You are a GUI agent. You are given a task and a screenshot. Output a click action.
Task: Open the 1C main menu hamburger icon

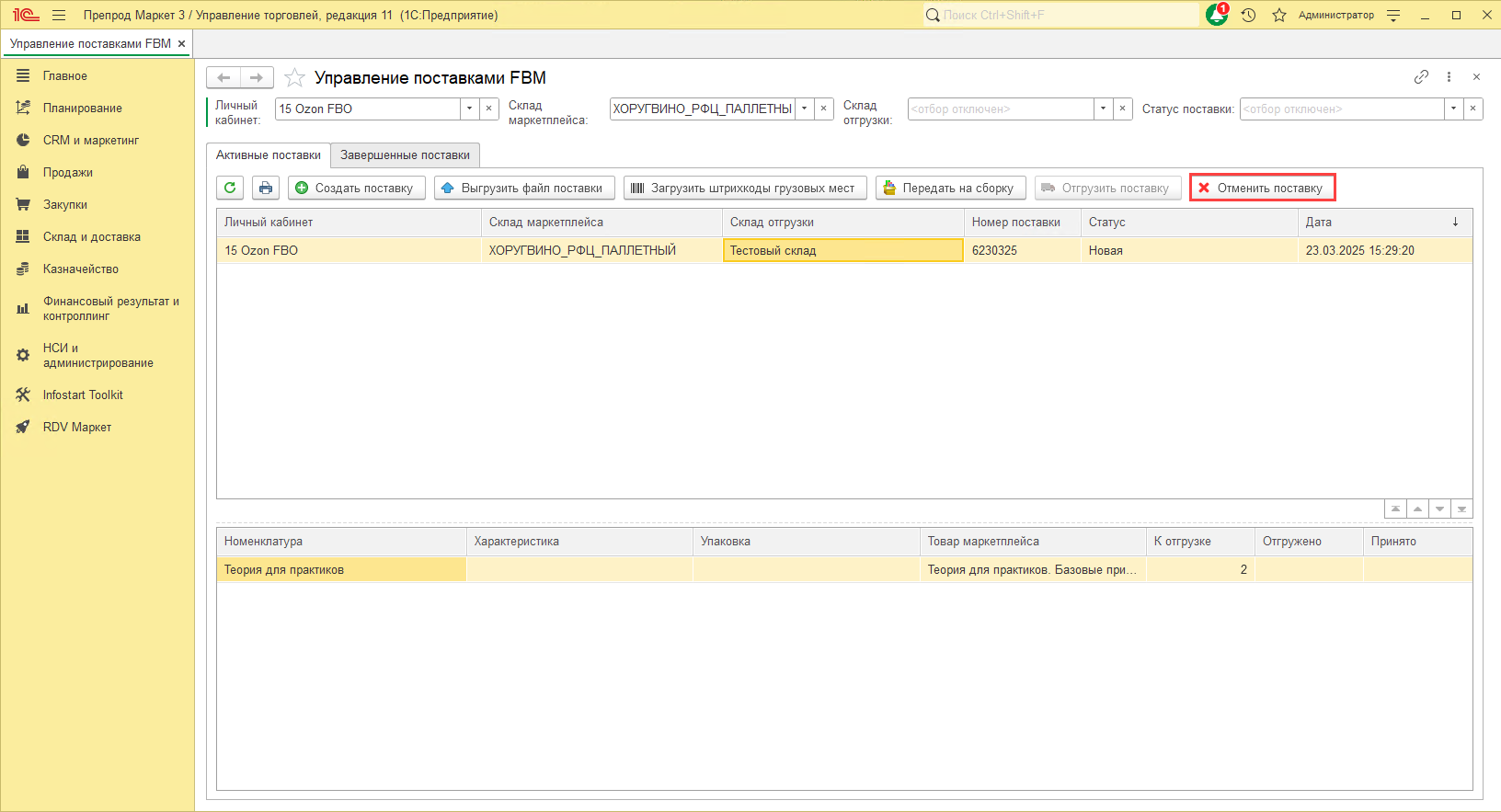(x=59, y=15)
